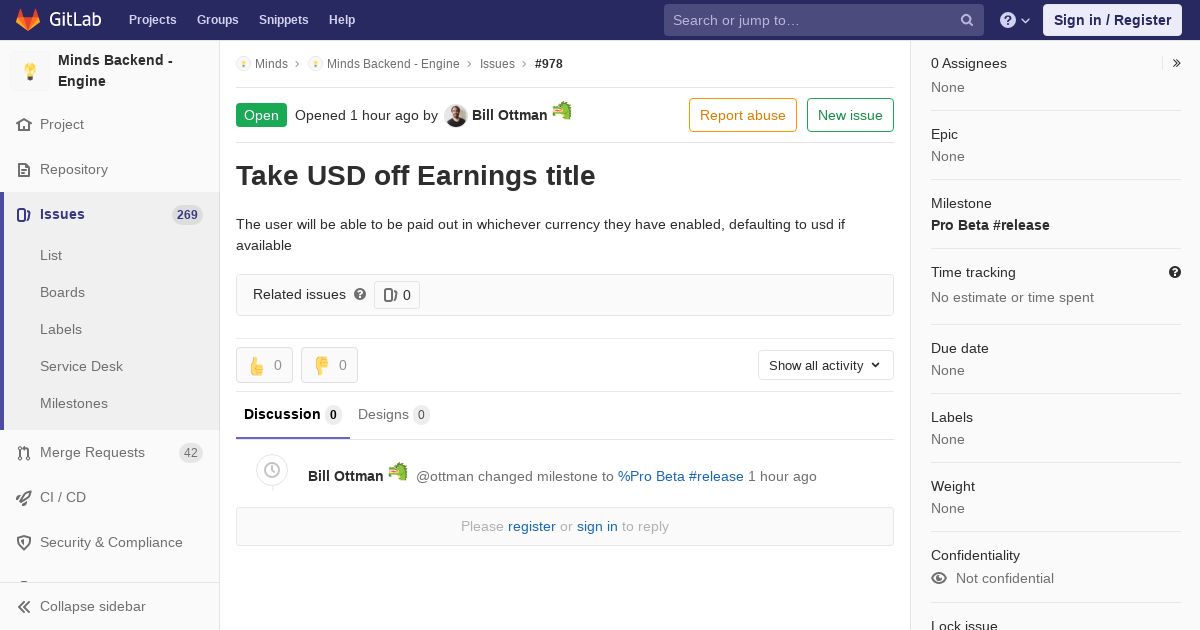Click the Issues icon in sidebar
Image resolution: width=1200 pixels, height=630 pixels.
tap(24, 215)
